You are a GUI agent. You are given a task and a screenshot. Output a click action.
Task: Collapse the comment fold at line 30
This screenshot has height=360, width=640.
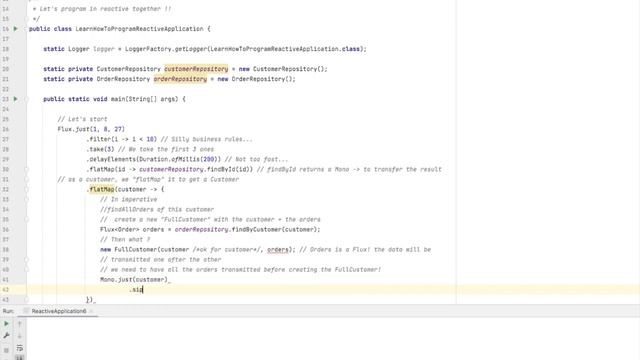coord(27,169)
